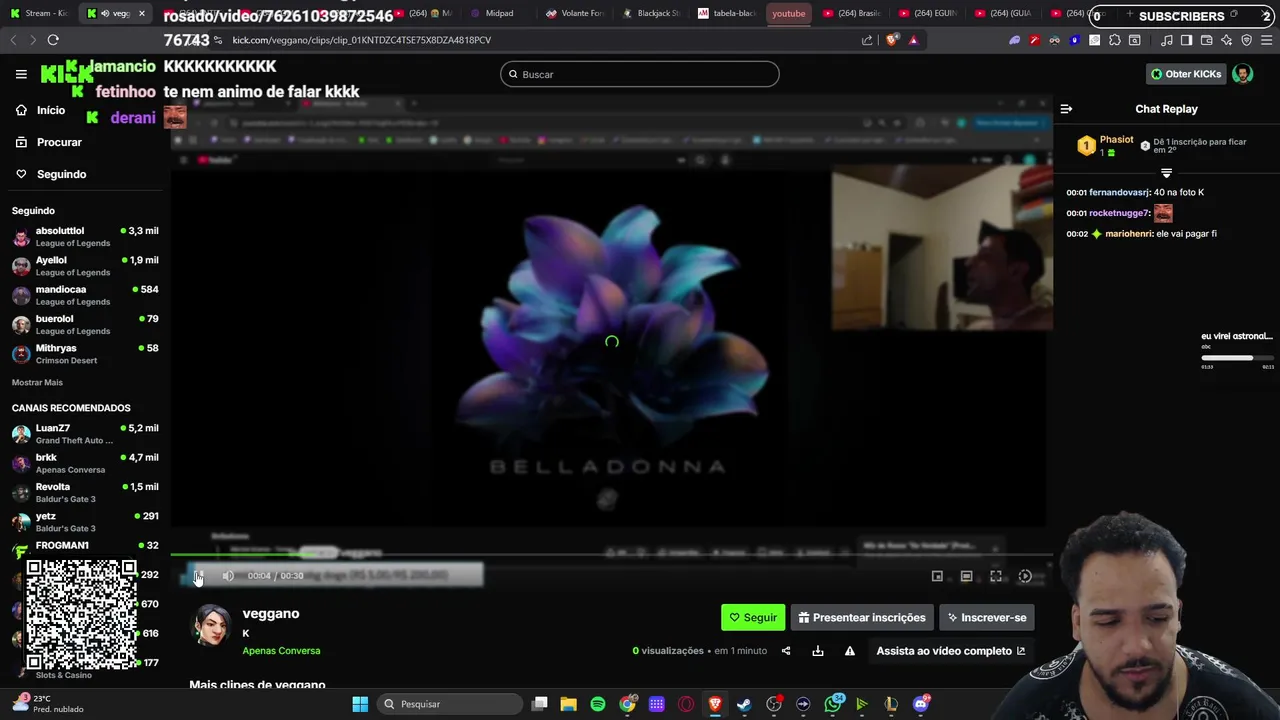The height and width of the screenshot is (720, 1280).
Task: Collapse the Chat Replay panel
Action: click(x=1066, y=109)
